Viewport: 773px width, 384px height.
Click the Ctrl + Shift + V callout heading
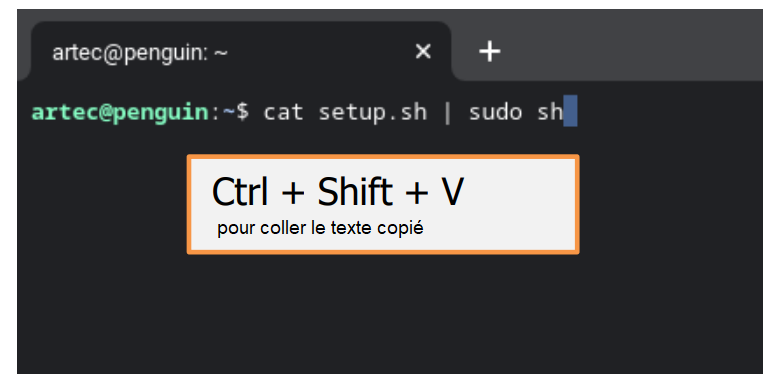pyautogui.click(x=338, y=192)
